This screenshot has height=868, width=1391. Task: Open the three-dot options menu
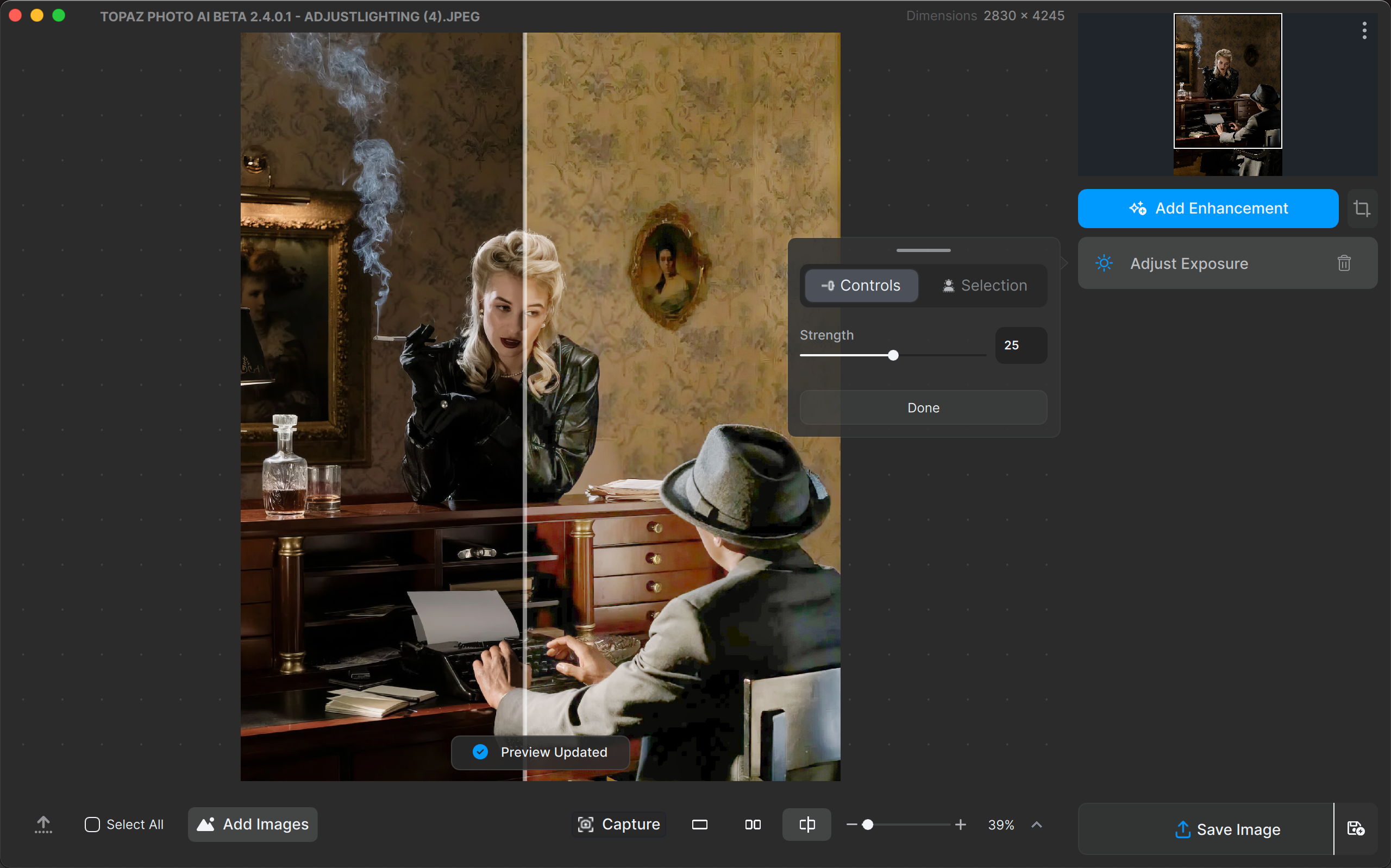[1364, 30]
